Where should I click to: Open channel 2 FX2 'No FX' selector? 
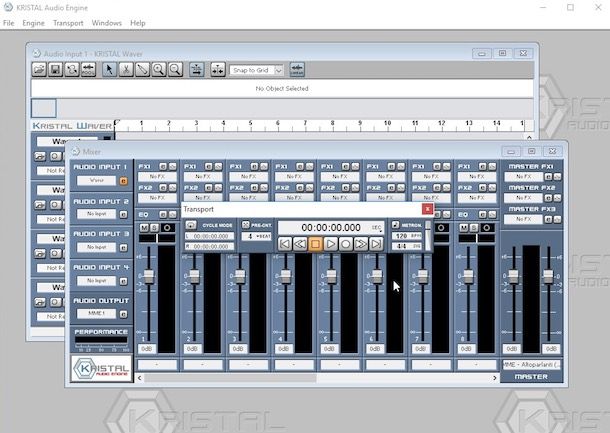(203, 198)
